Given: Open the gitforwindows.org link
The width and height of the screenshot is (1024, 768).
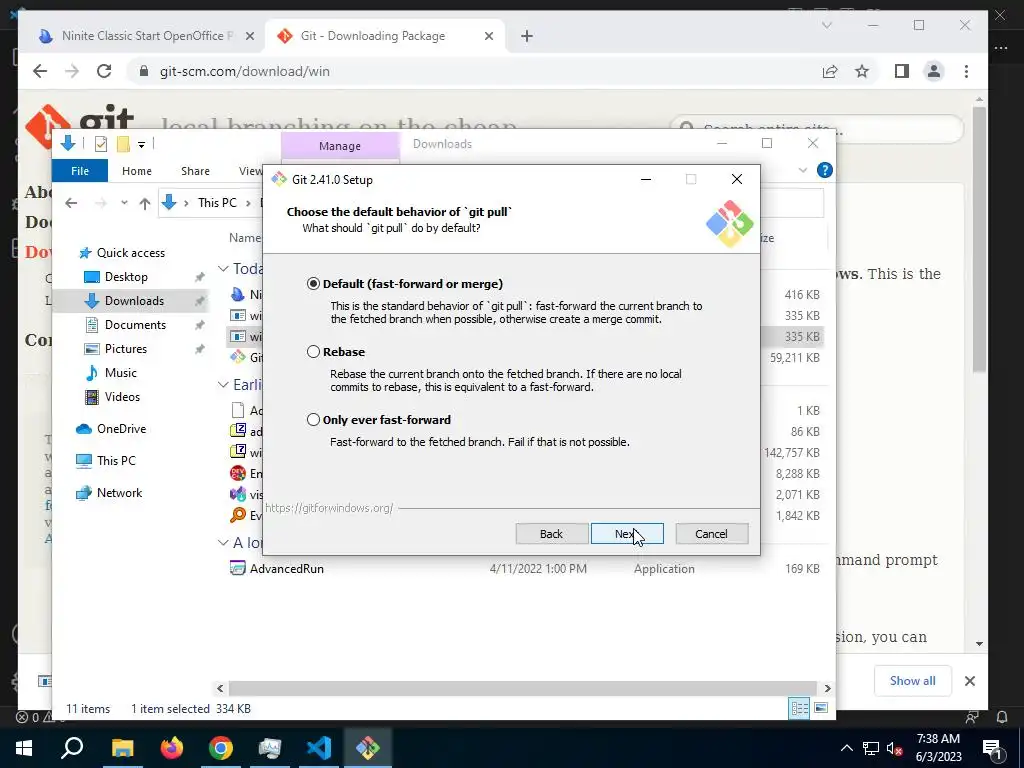Looking at the screenshot, I should click(329, 508).
